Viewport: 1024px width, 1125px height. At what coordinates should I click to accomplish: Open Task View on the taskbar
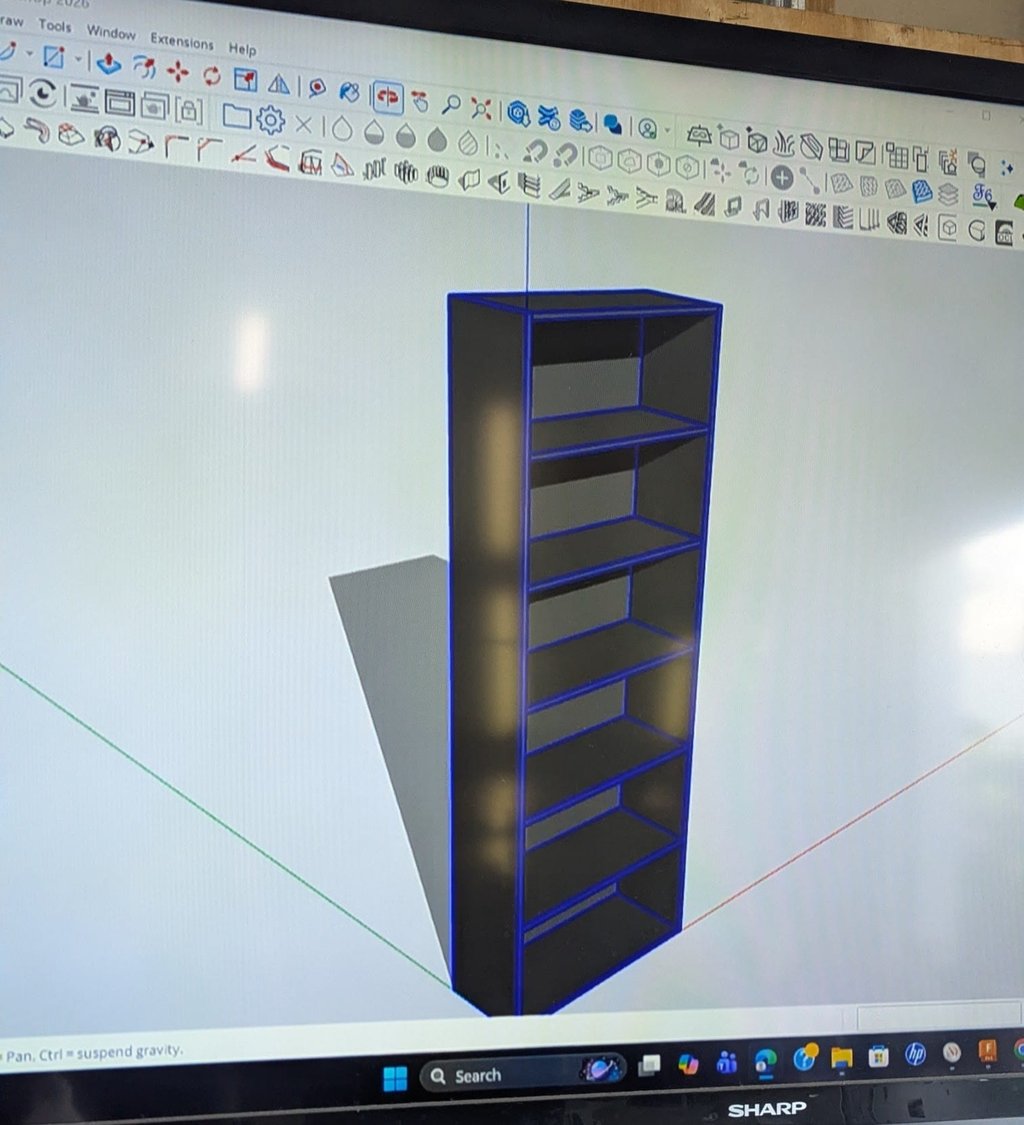649,1065
